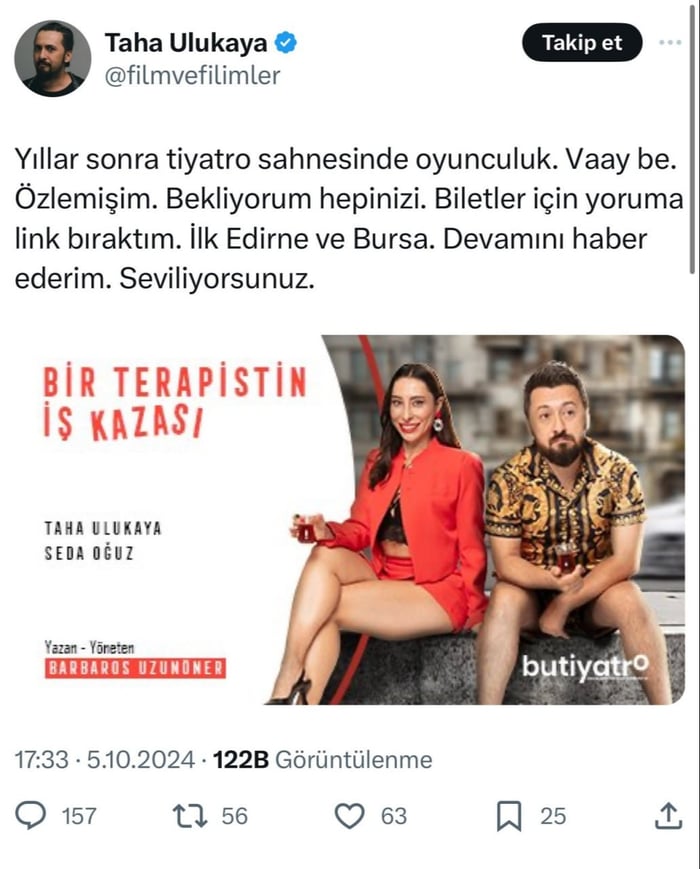Click the share upload icon

click(668, 815)
